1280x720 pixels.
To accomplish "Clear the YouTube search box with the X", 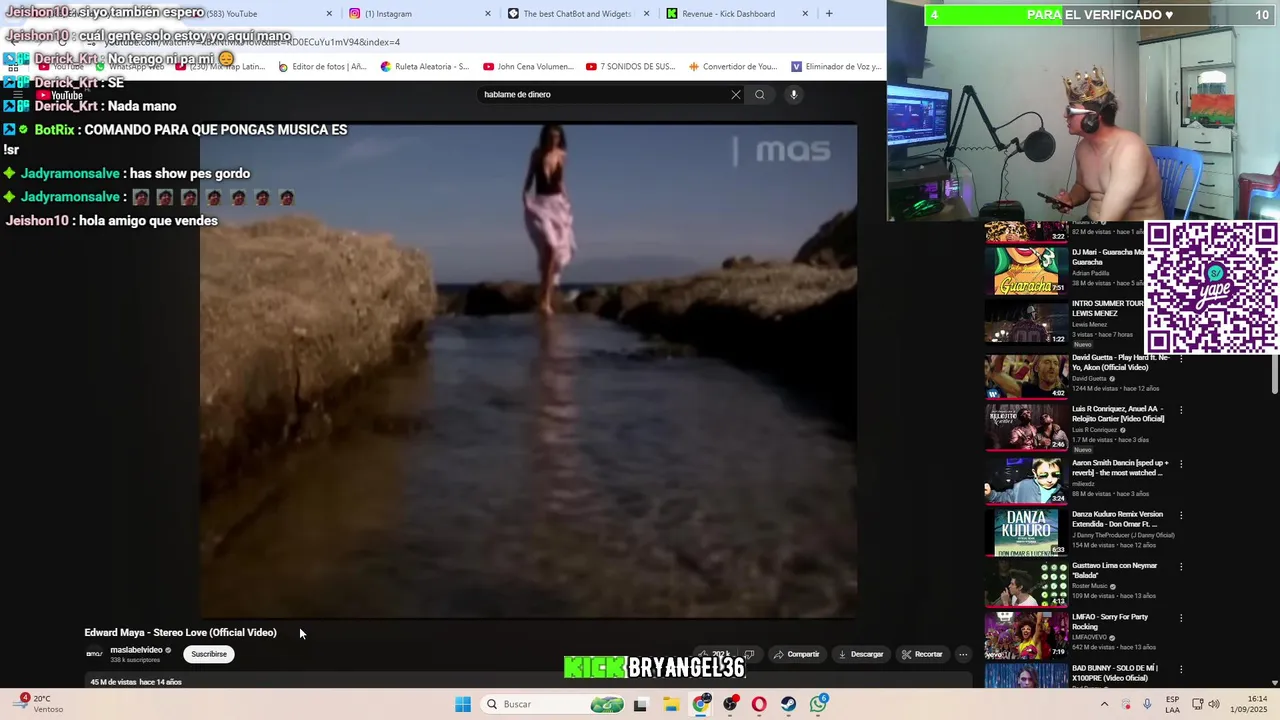I will coord(736,95).
